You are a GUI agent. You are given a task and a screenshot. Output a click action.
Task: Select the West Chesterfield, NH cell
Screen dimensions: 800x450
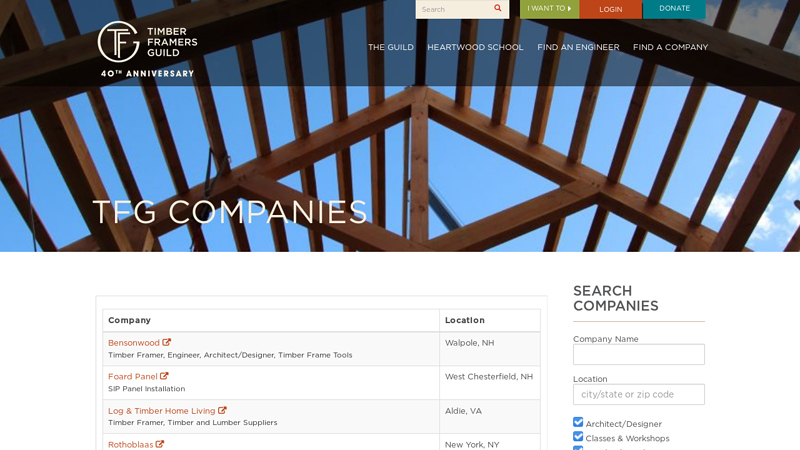490,383
